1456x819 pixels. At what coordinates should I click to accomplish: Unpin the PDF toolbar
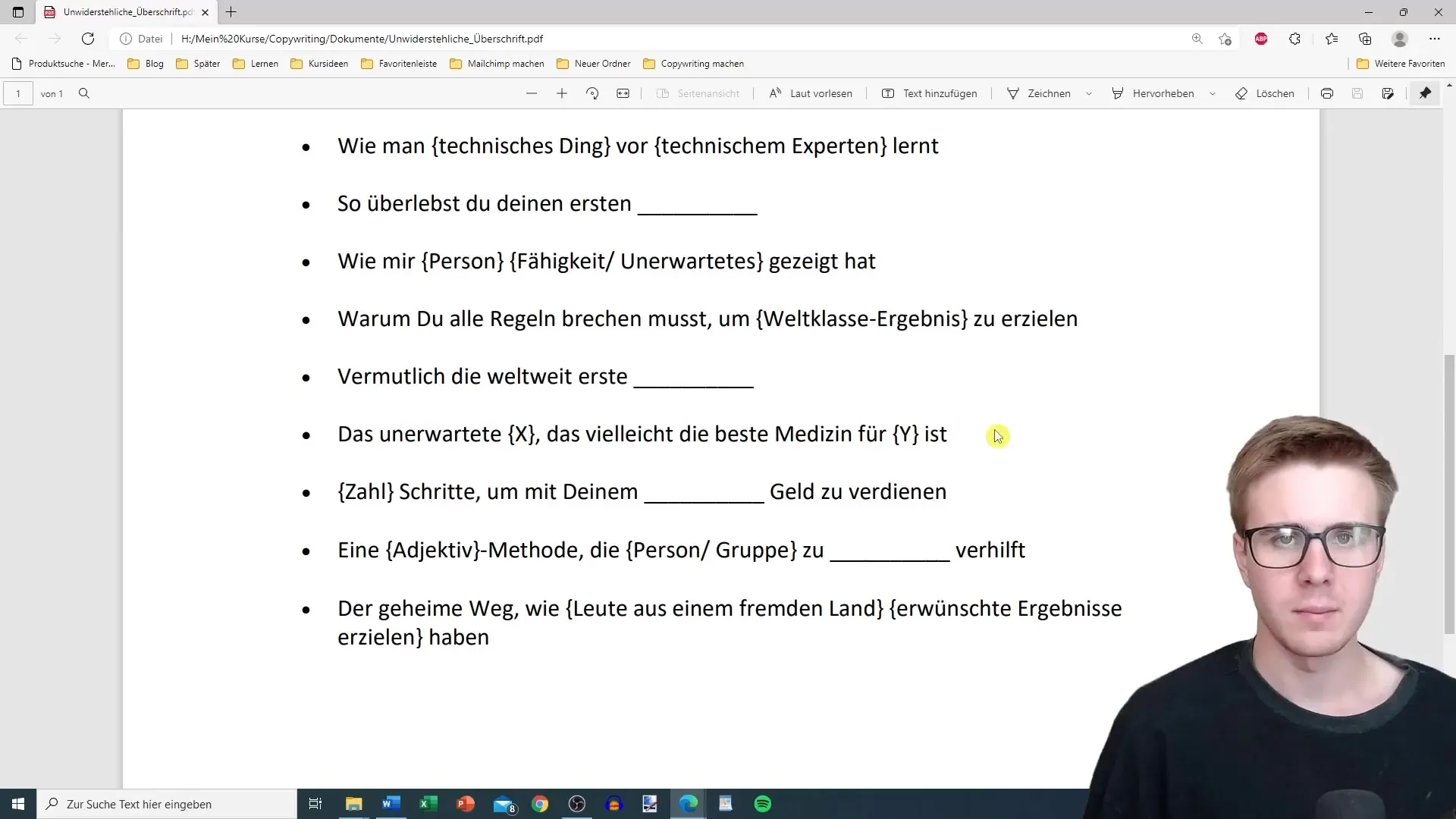[1426, 93]
